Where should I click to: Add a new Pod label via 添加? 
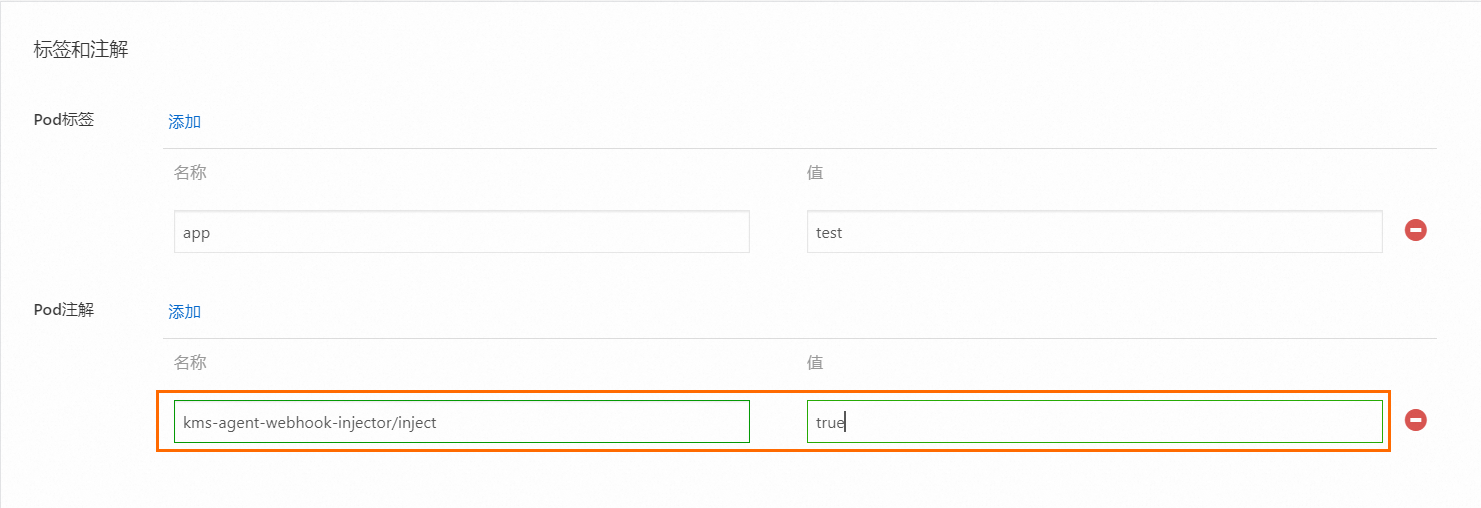pyautogui.click(x=184, y=122)
